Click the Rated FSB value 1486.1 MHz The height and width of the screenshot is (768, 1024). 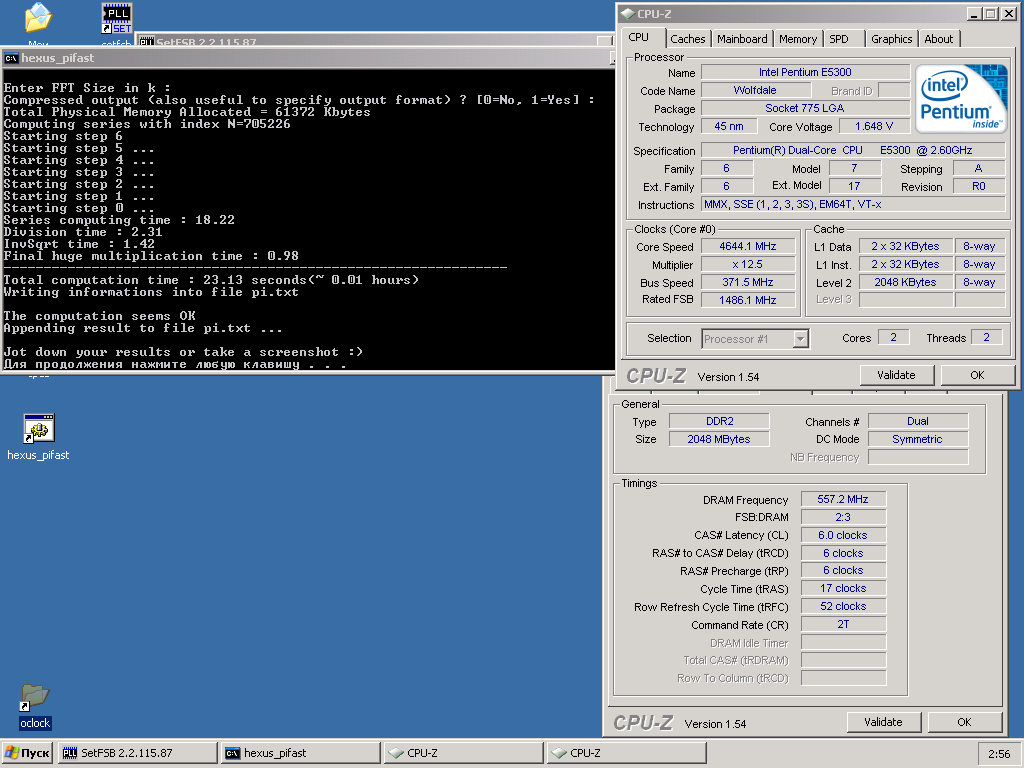point(748,300)
